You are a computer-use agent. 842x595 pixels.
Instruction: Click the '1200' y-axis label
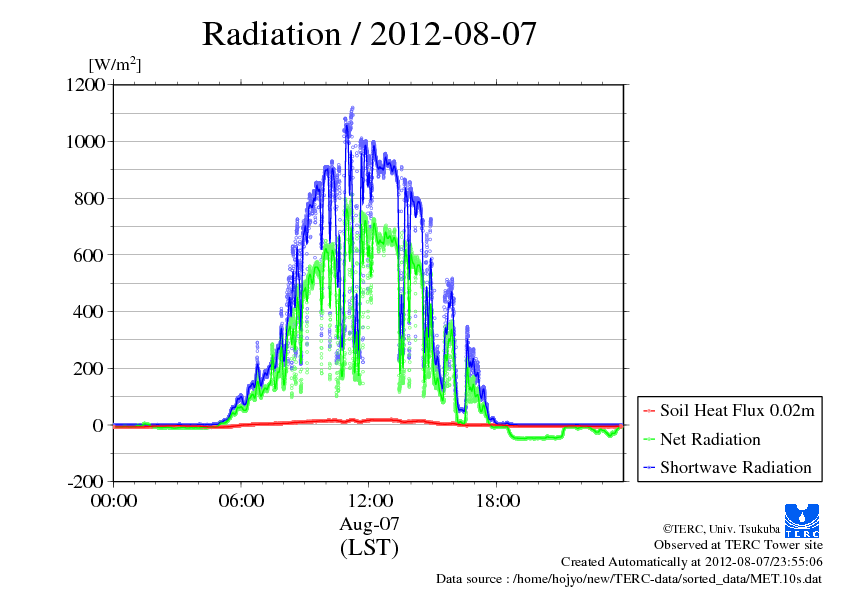point(85,84)
